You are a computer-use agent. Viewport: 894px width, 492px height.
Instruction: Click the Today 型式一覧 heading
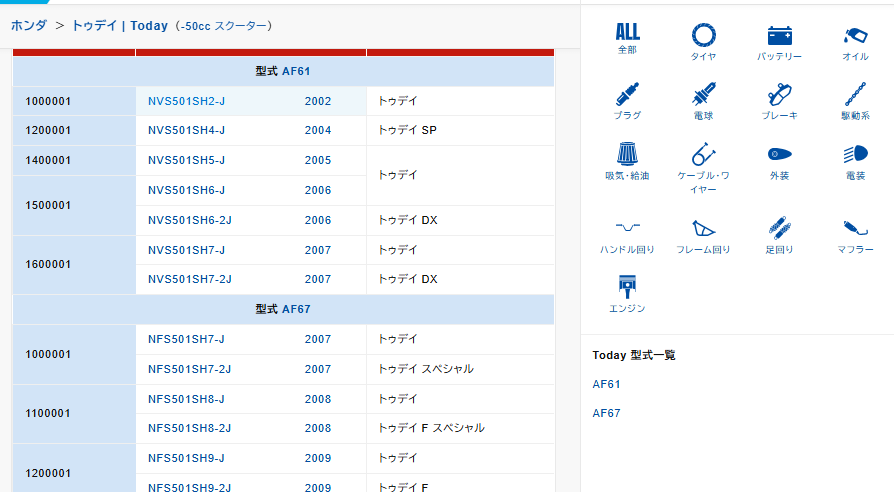pos(634,355)
